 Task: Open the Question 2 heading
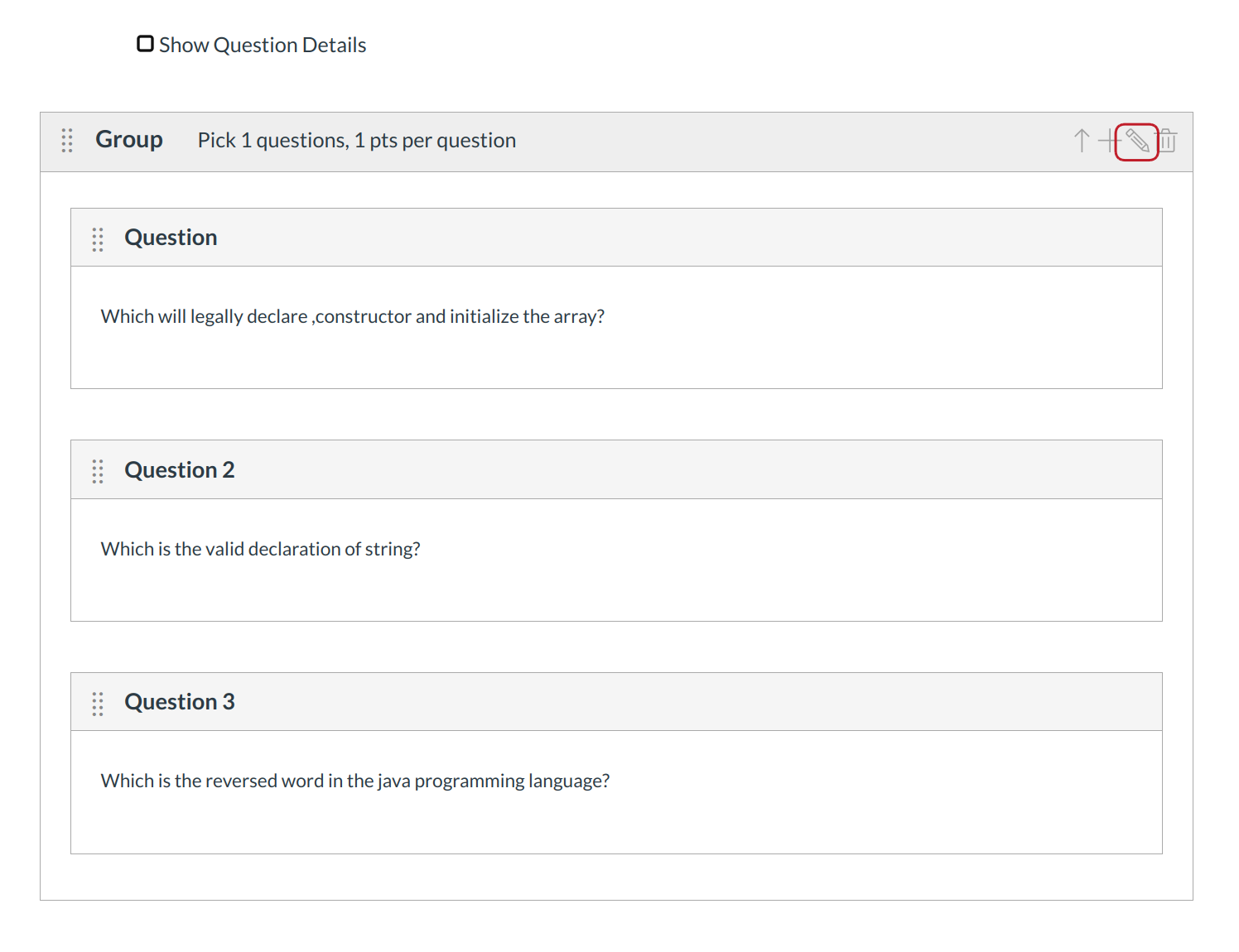tap(179, 470)
